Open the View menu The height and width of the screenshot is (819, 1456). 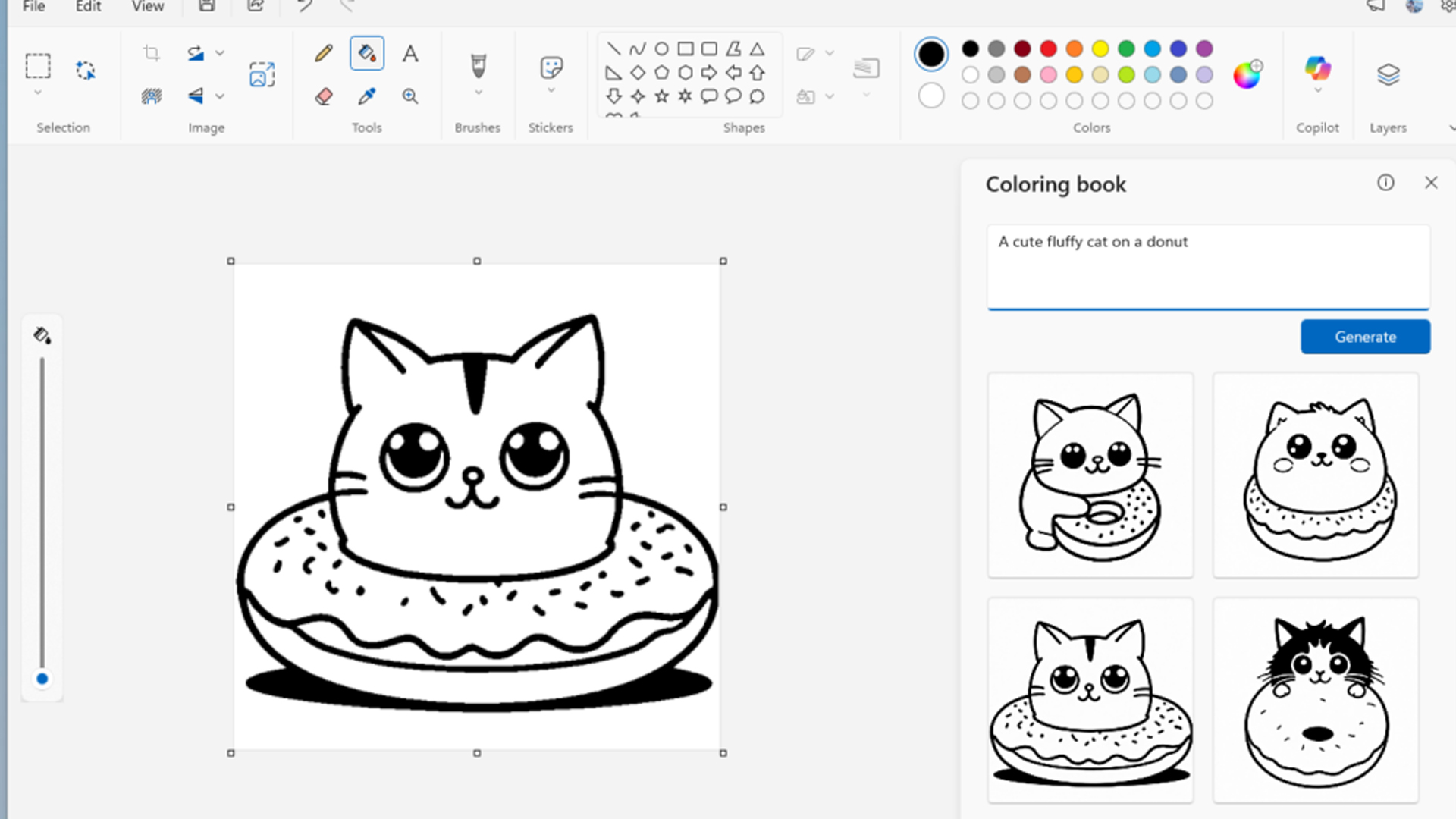pos(147,7)
